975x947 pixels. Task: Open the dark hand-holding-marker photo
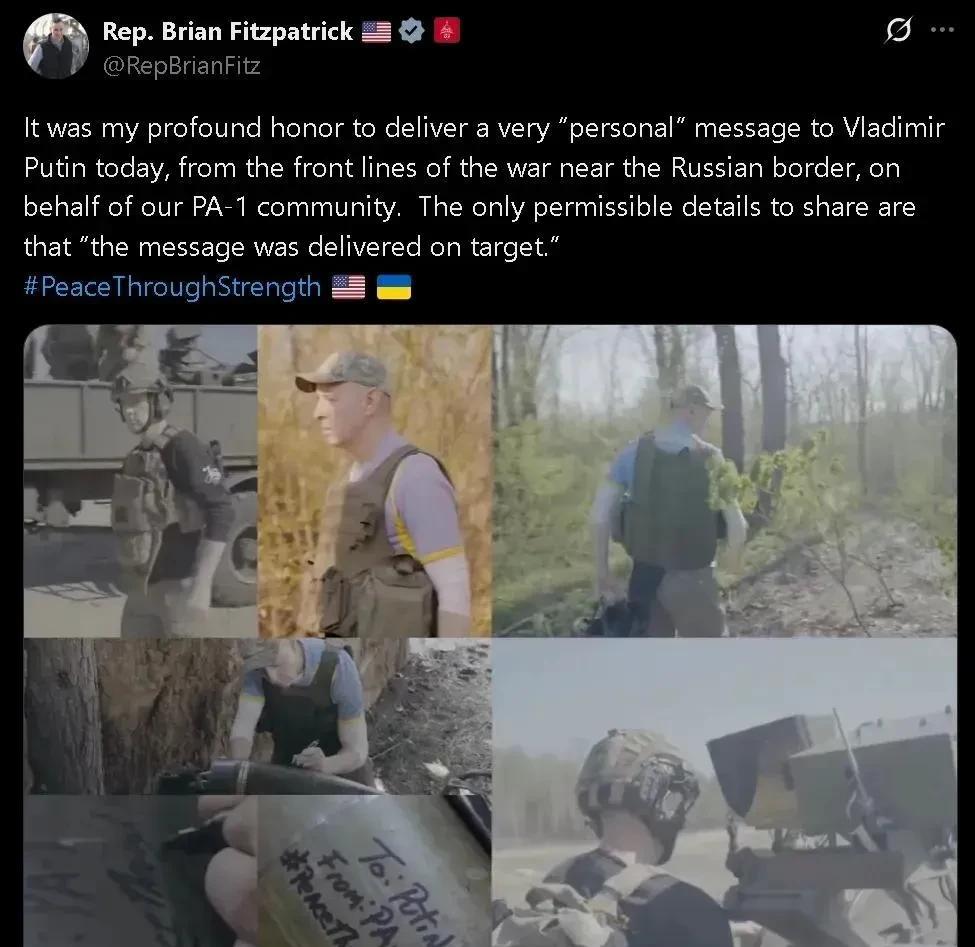[x=141, y=871]
